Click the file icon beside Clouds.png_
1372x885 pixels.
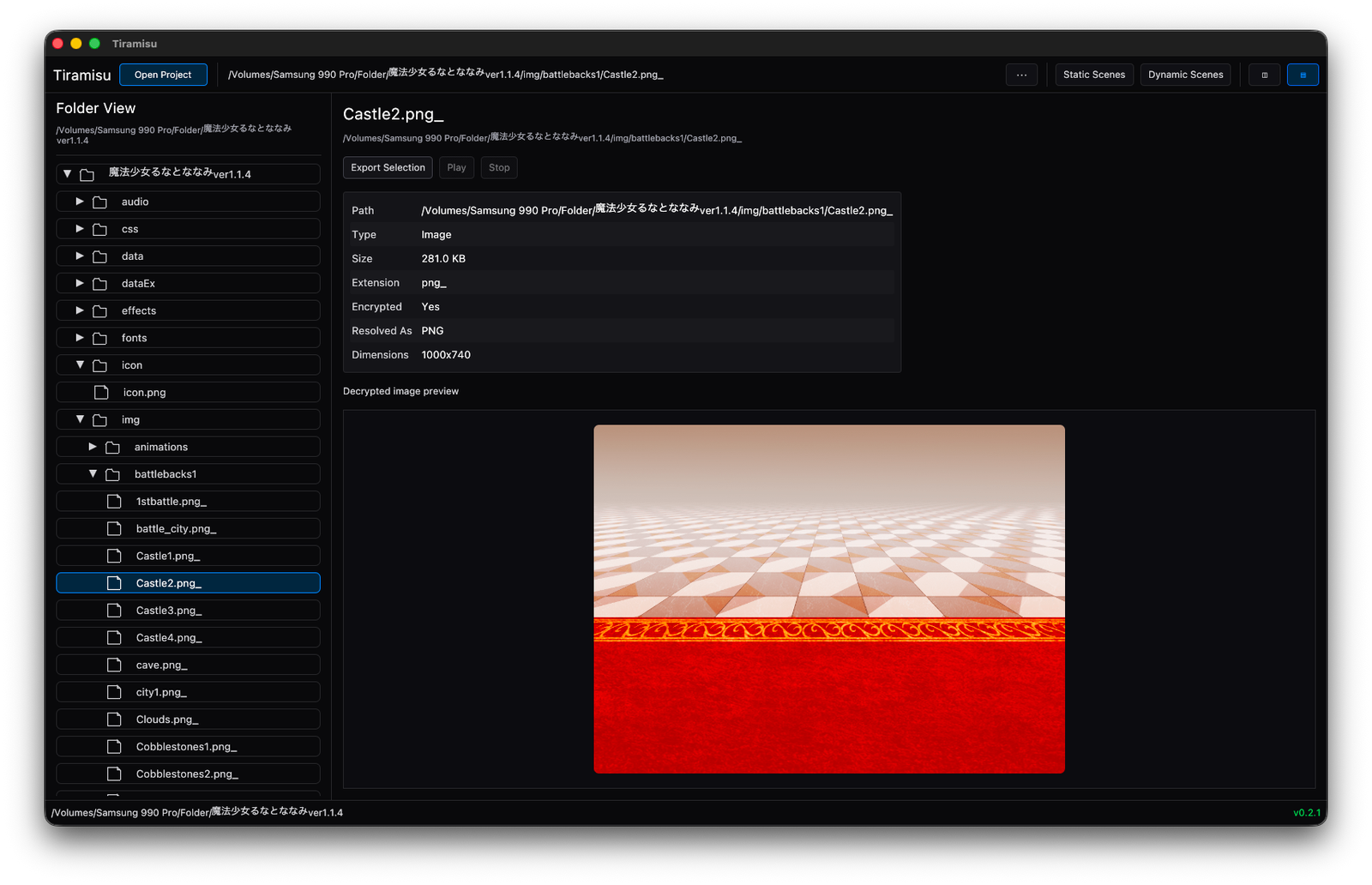[115, 719]
